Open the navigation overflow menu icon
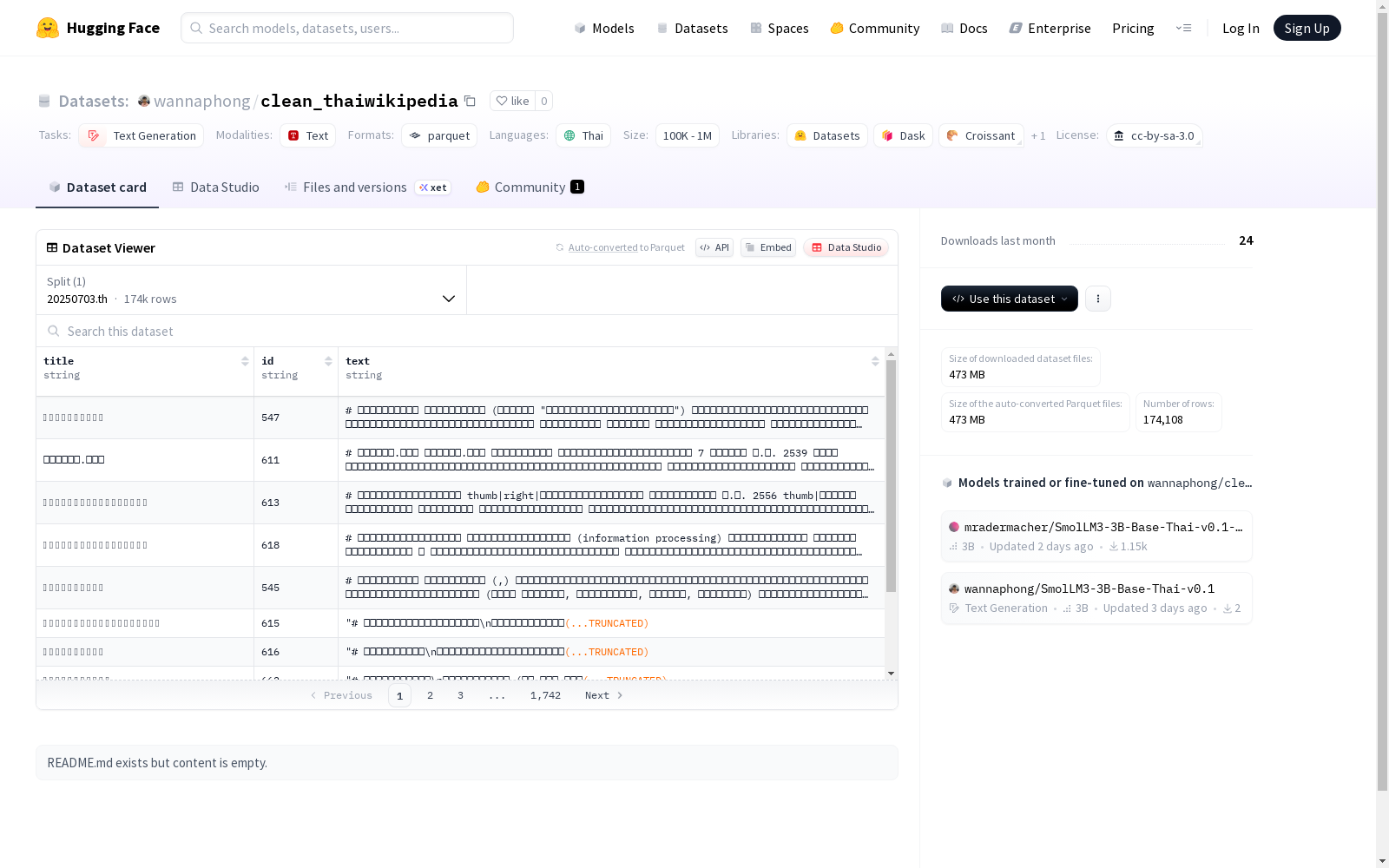The height and width of the screenshot is (868, 1389). (x=1183, y=28)
